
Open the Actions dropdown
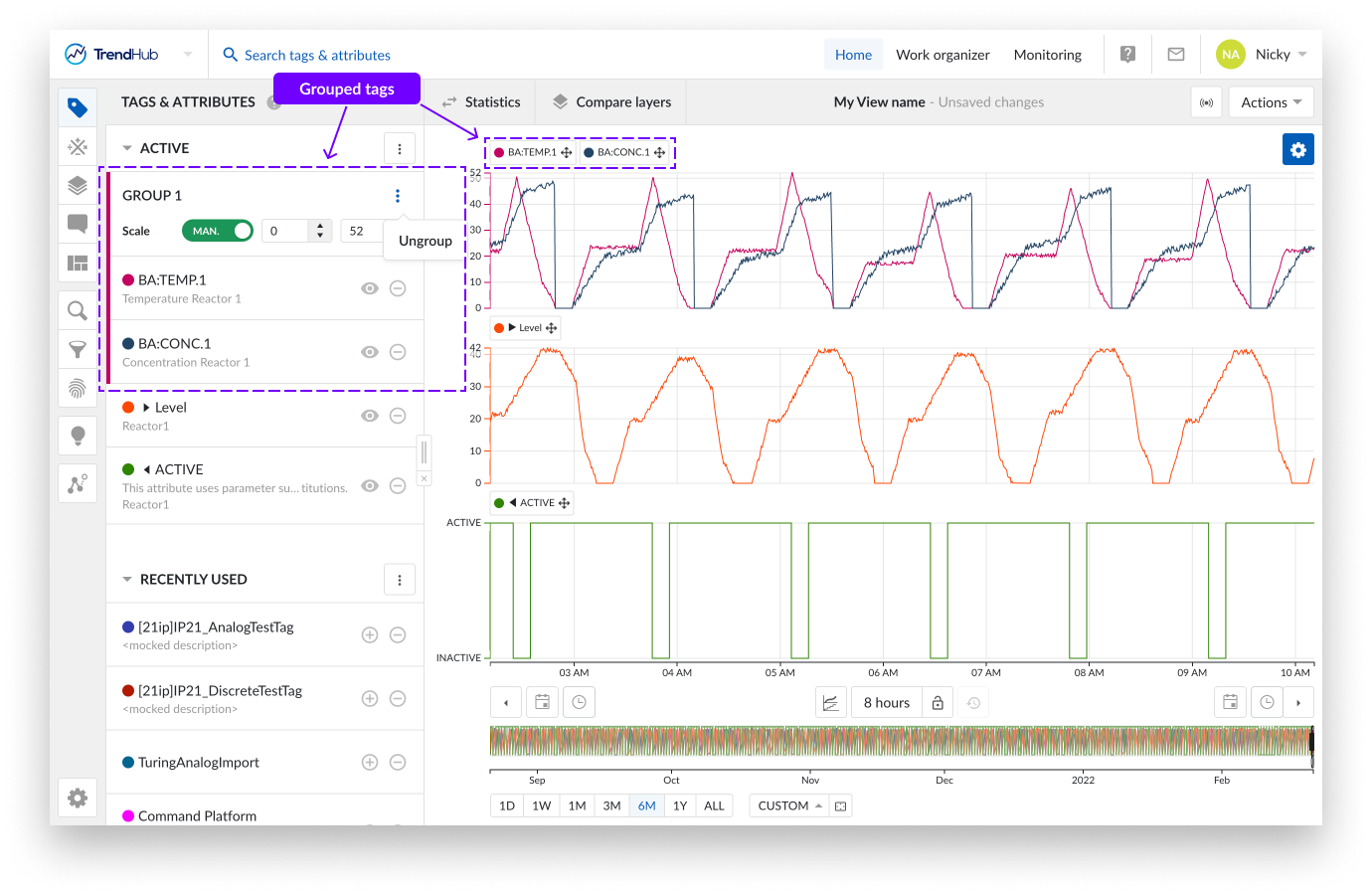pyautogui.click(x=1271, y=102)
